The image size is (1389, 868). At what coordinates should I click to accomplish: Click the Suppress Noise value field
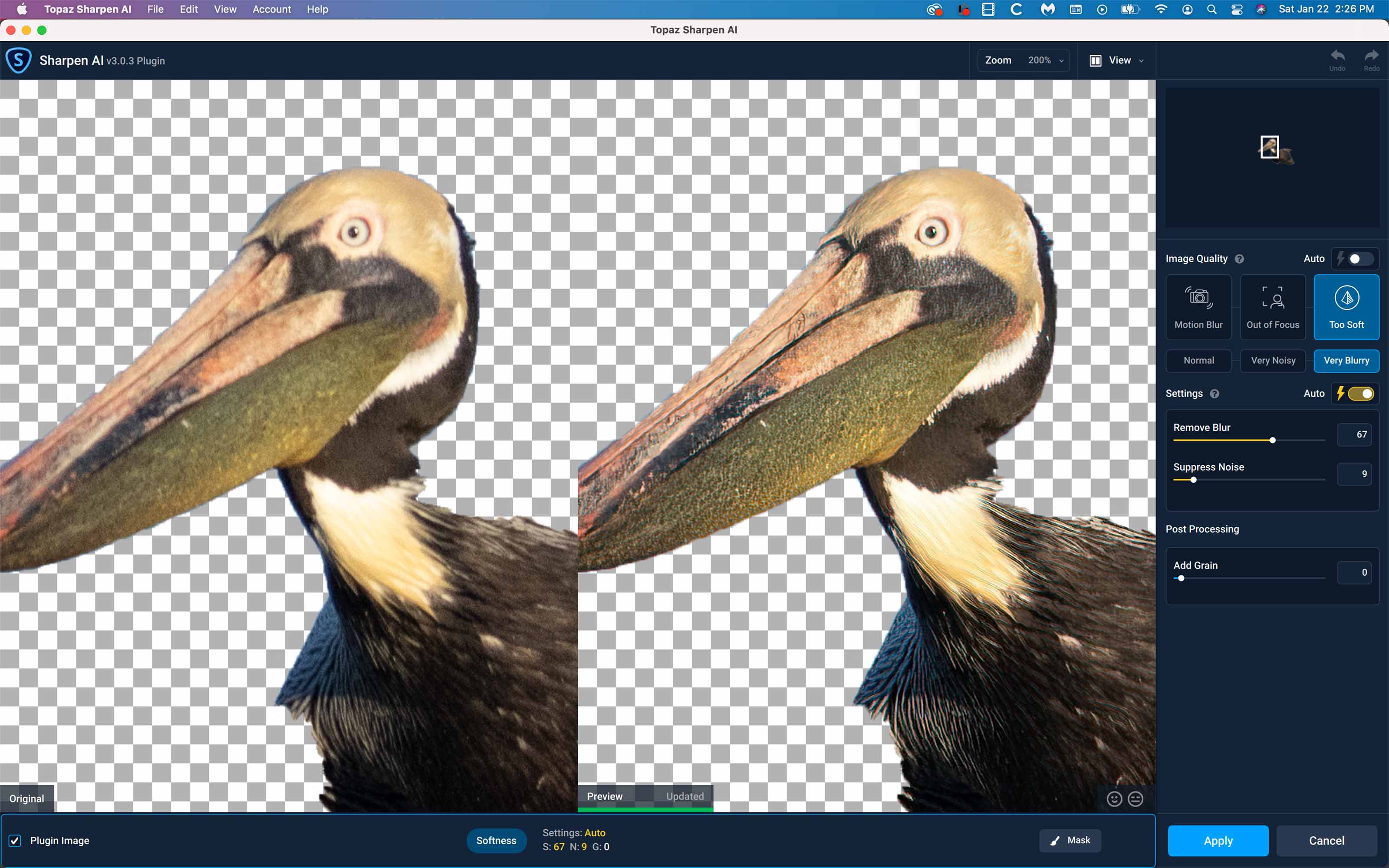(x=1354, y=474)
